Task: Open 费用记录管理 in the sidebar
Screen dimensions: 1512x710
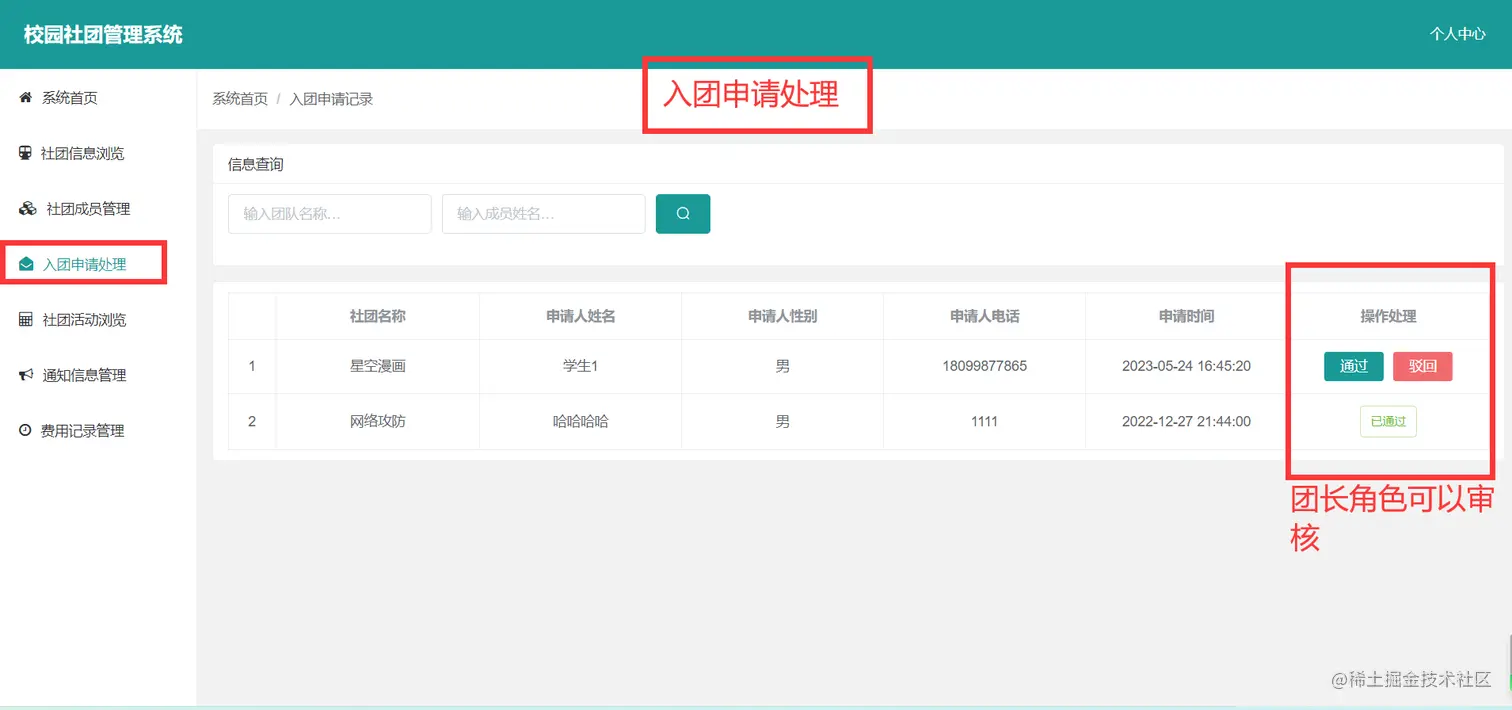Action: pos(82,431)
